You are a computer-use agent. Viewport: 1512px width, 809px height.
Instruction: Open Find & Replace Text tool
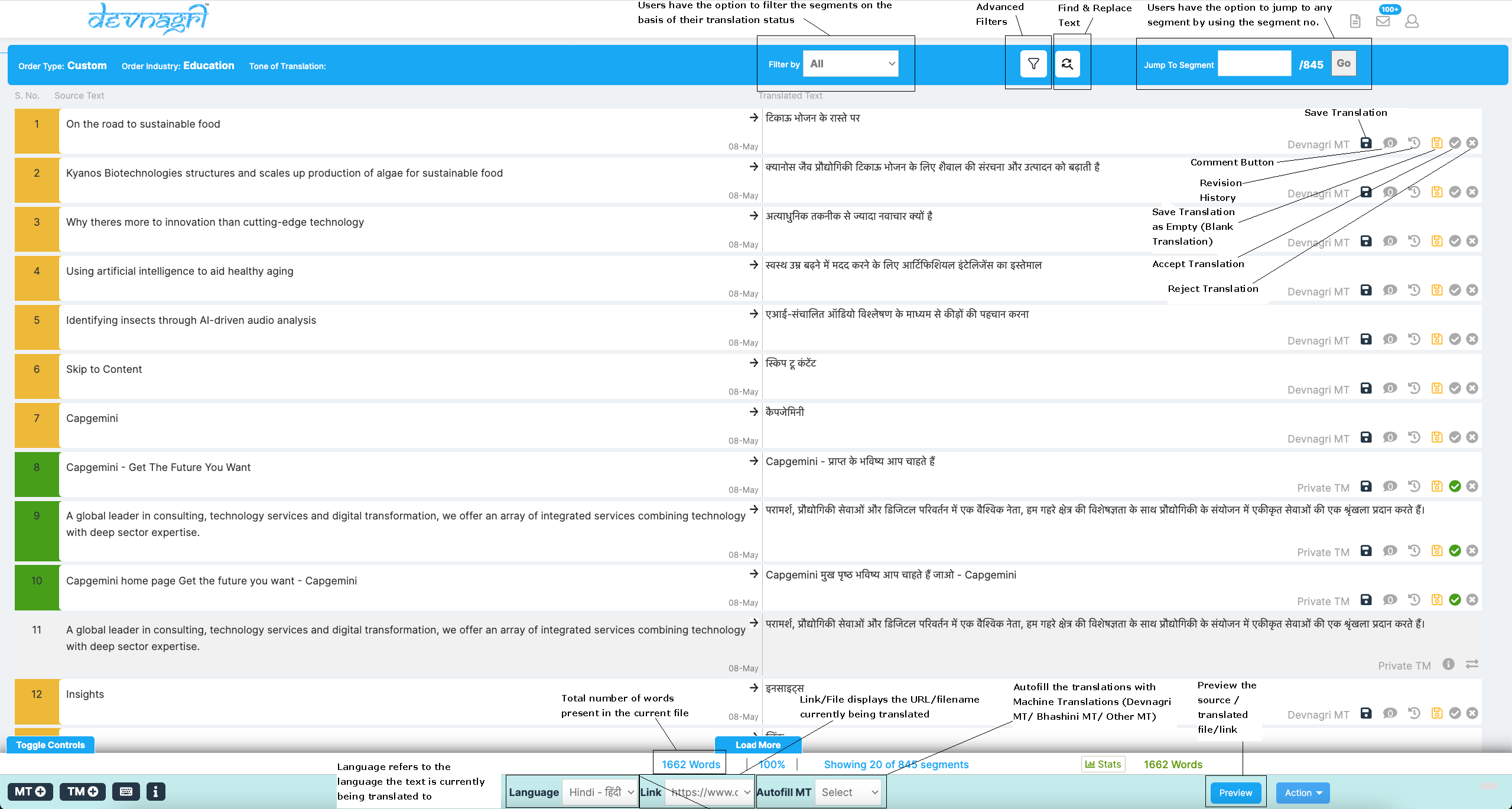pyautogui.click(x=1067, y=64)
